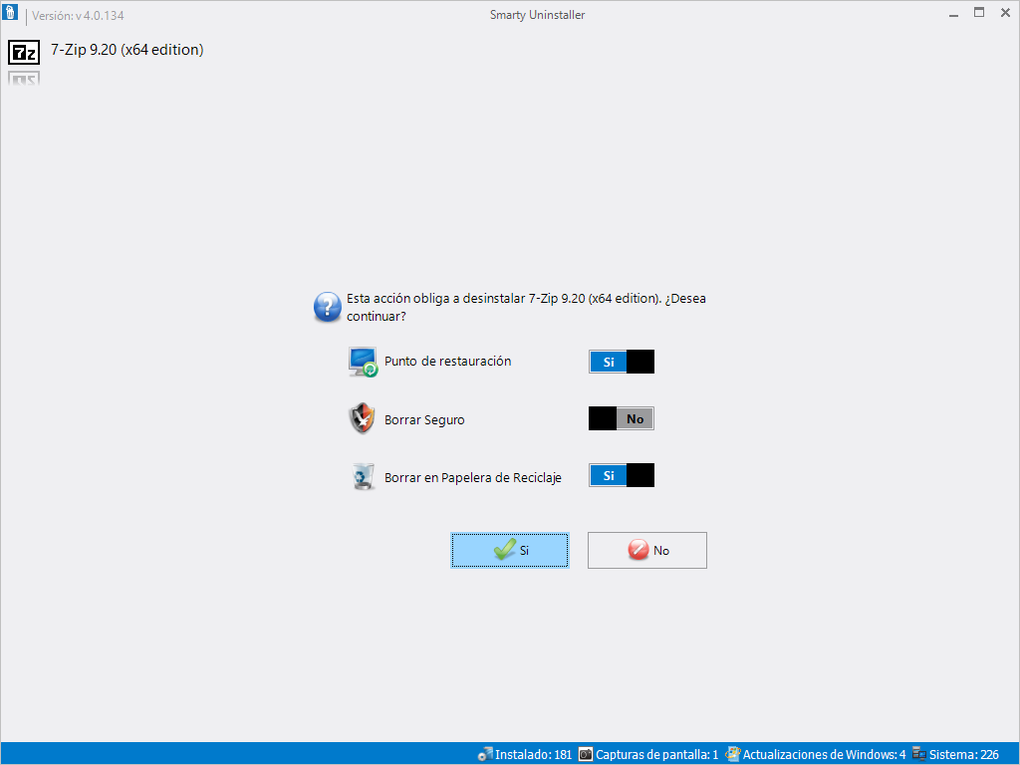Click the Sistema status bar icon
Screen dimensions: 1020x765
pos(919,754)
